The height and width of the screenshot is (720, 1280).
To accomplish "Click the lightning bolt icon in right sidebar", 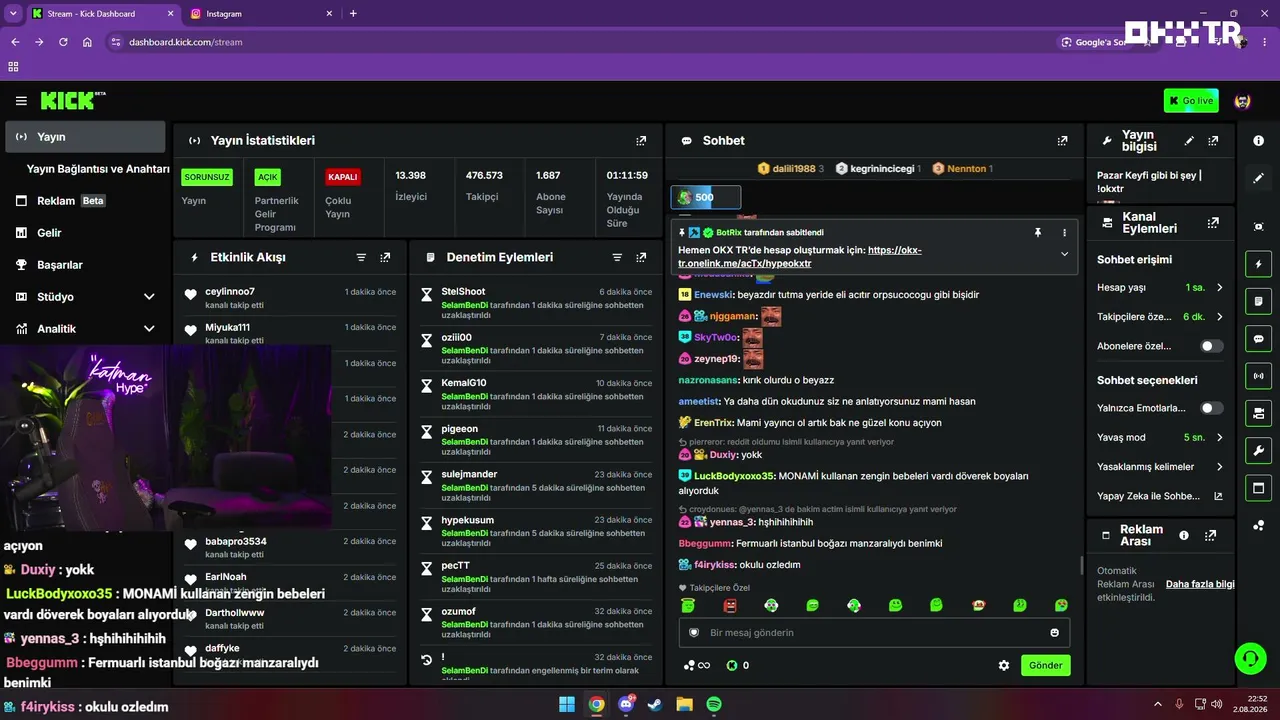I will click(x=1258, y=264).
